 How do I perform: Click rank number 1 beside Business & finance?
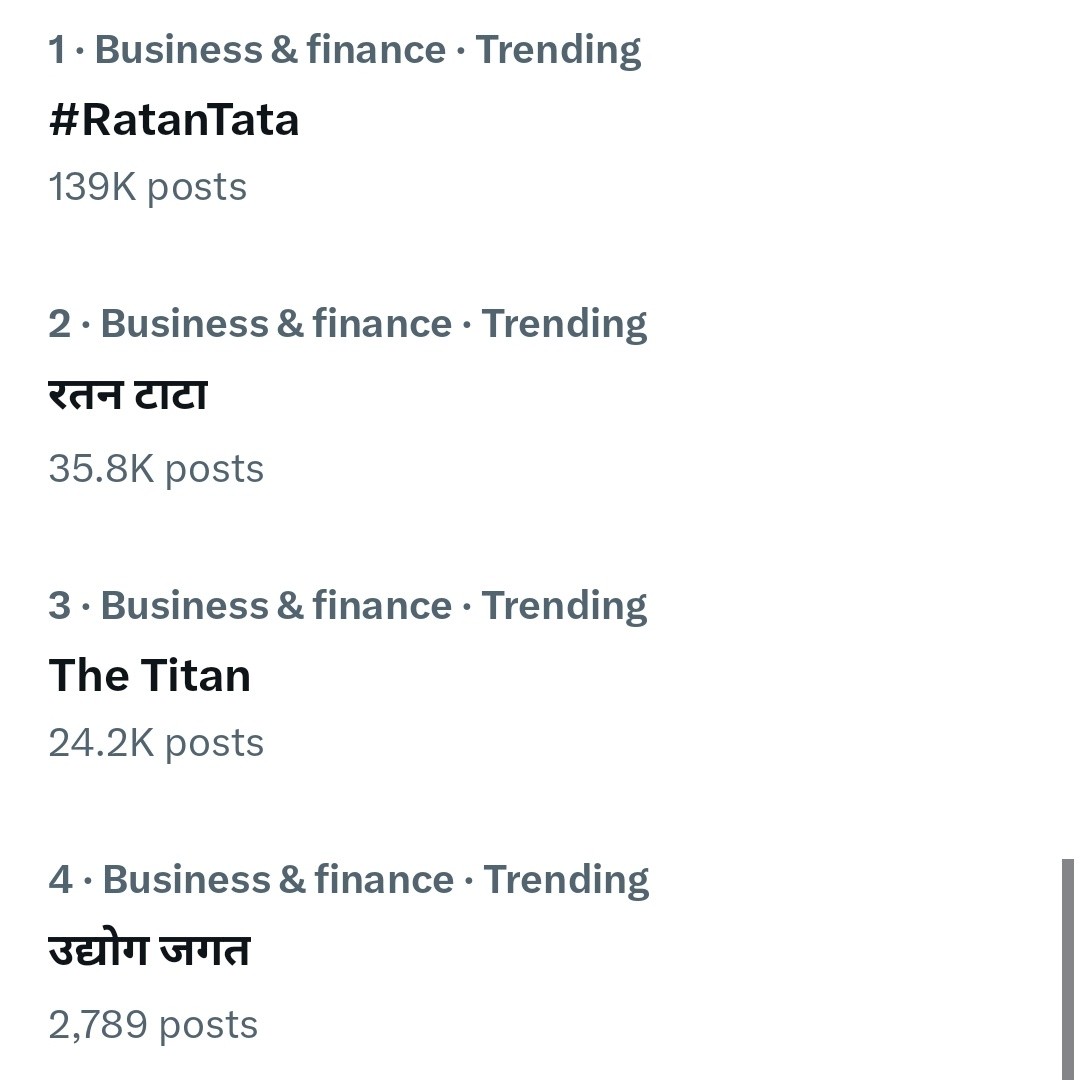(x=56, y=50)
